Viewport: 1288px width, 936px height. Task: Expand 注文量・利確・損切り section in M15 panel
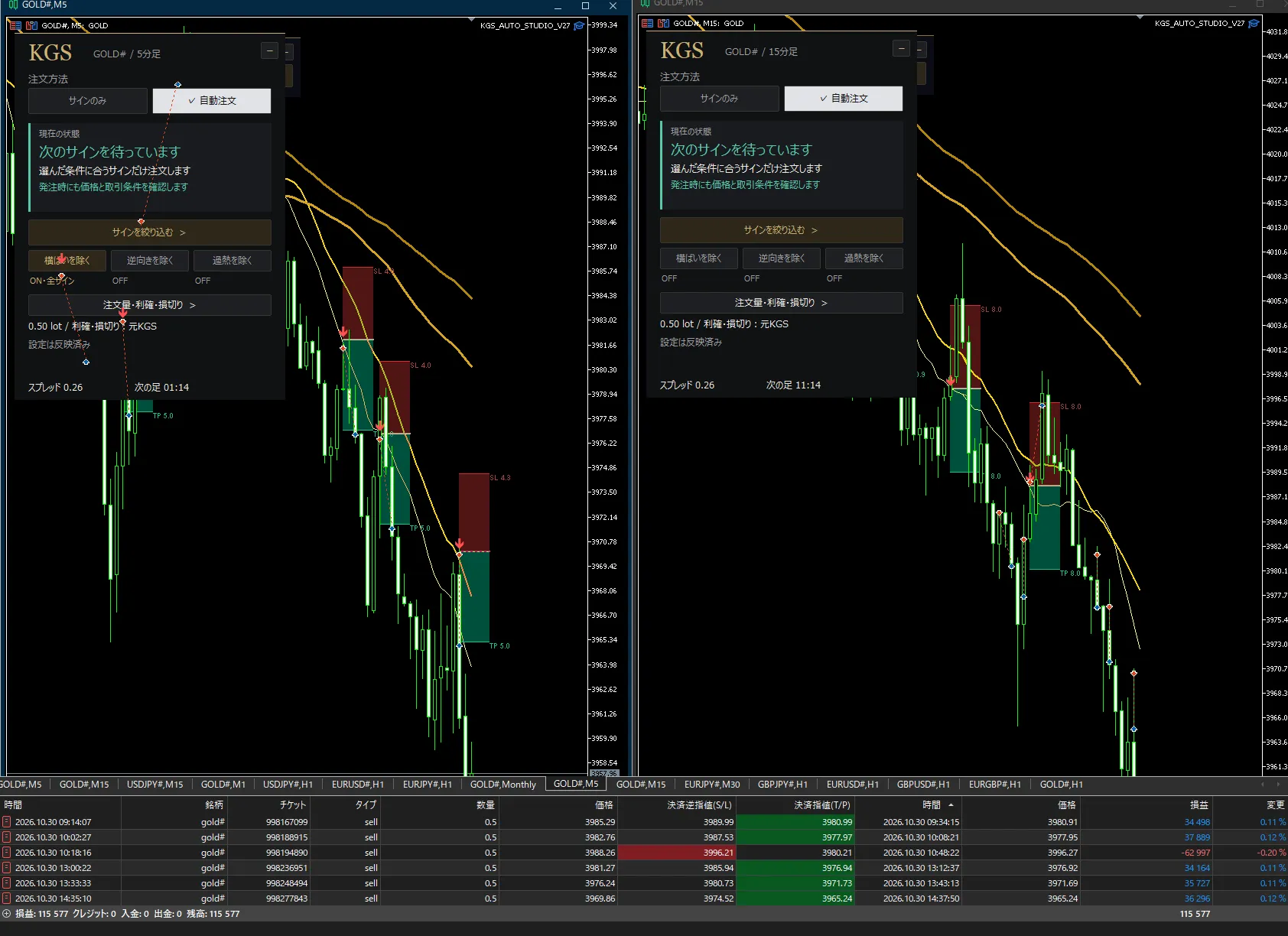tap(782, 303)
